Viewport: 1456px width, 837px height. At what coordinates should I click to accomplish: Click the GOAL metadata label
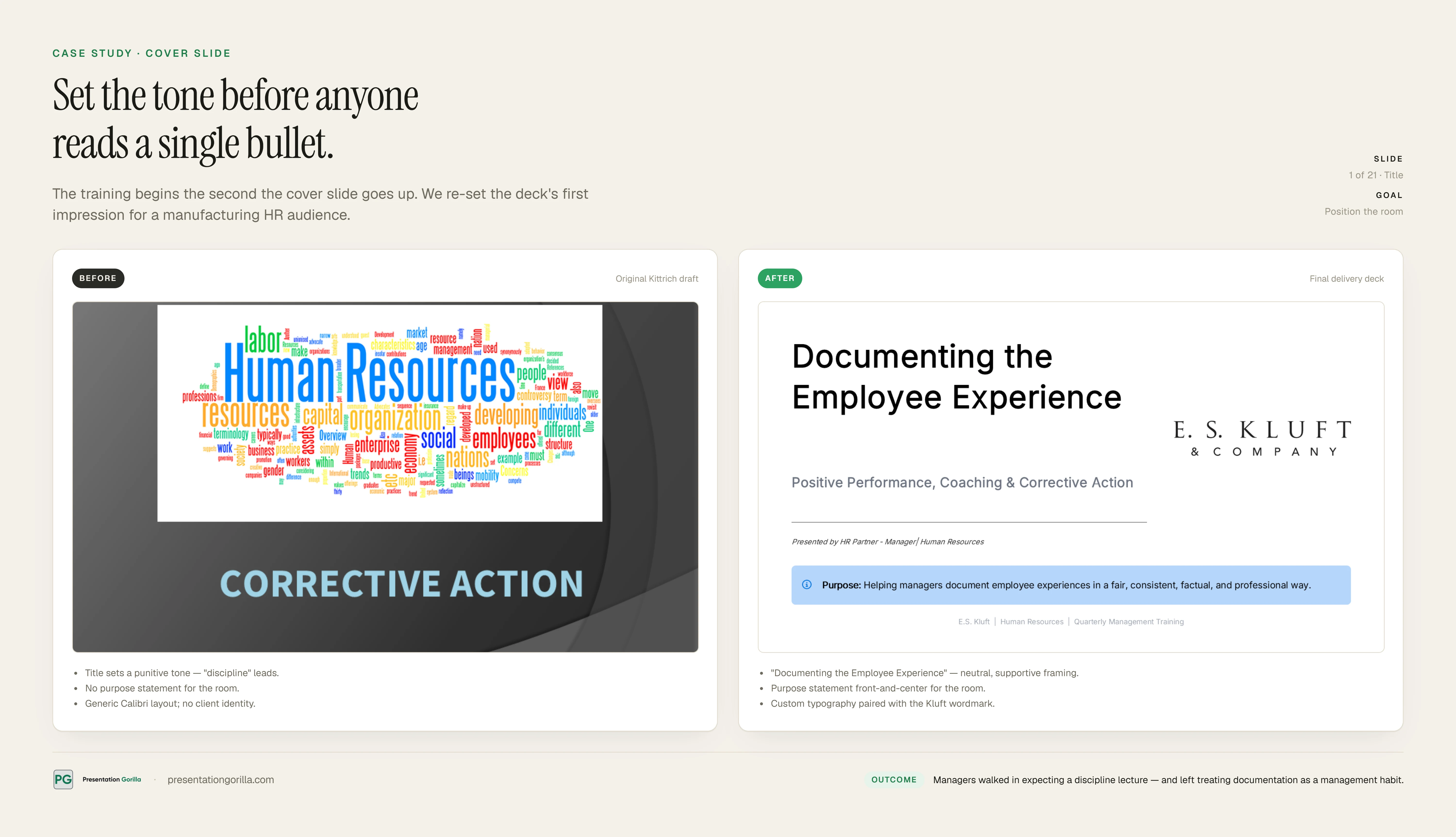pos(1389,196)
